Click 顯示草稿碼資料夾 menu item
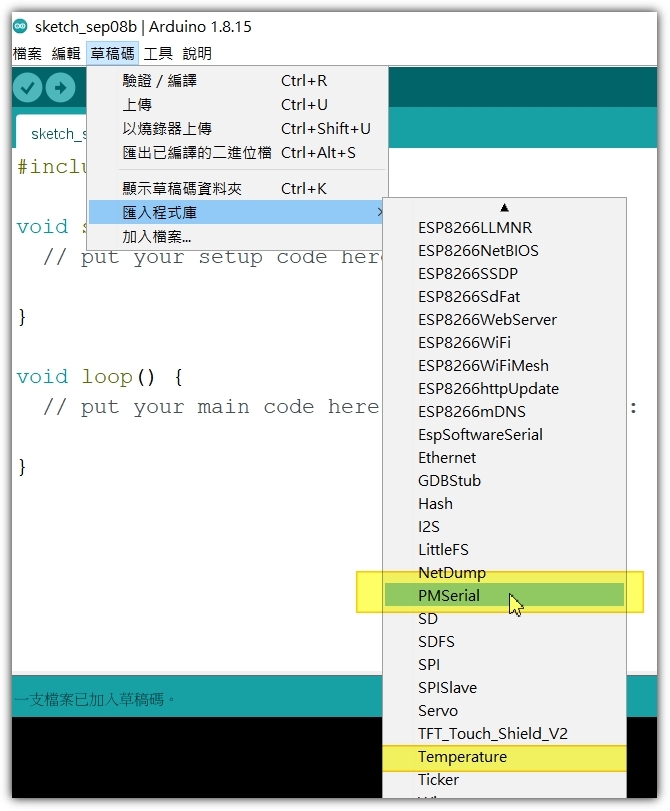Image resolution: width=670 pixels, height=811 pixels. (x=182, y=188)
